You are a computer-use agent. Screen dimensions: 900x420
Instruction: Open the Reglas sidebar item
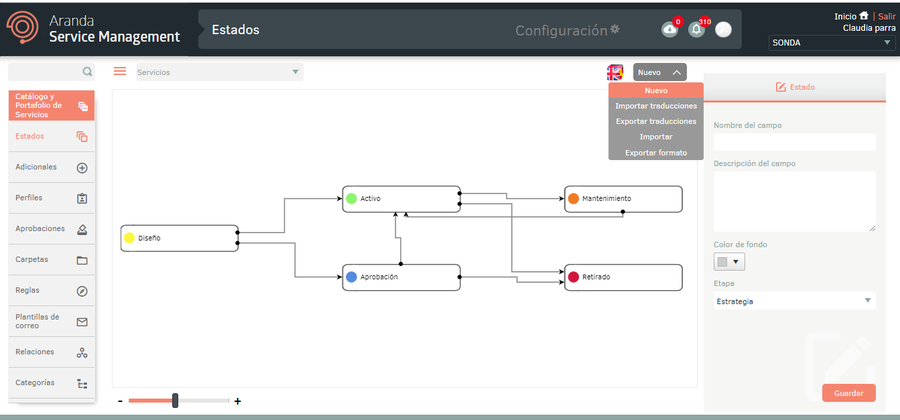pyautogui.click(x=52, y=290)
